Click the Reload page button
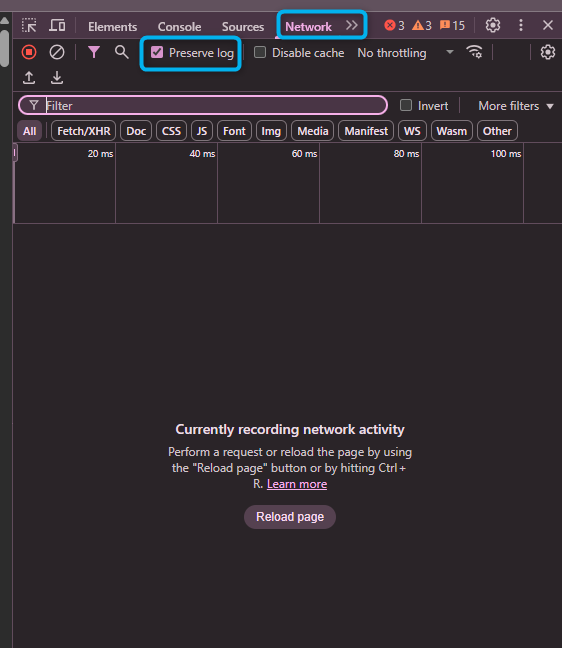Viewport: 562px width, 648px height. click(x=290, y=517)
